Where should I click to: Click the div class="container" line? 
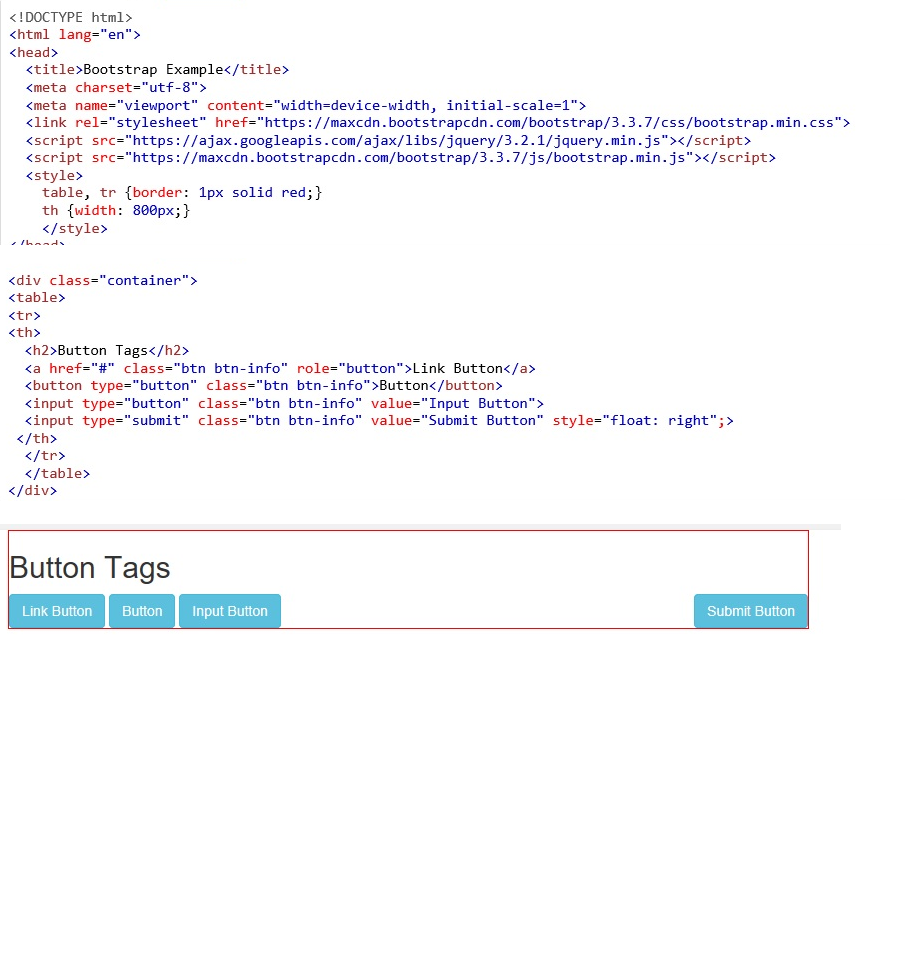[x=103, y=280]
